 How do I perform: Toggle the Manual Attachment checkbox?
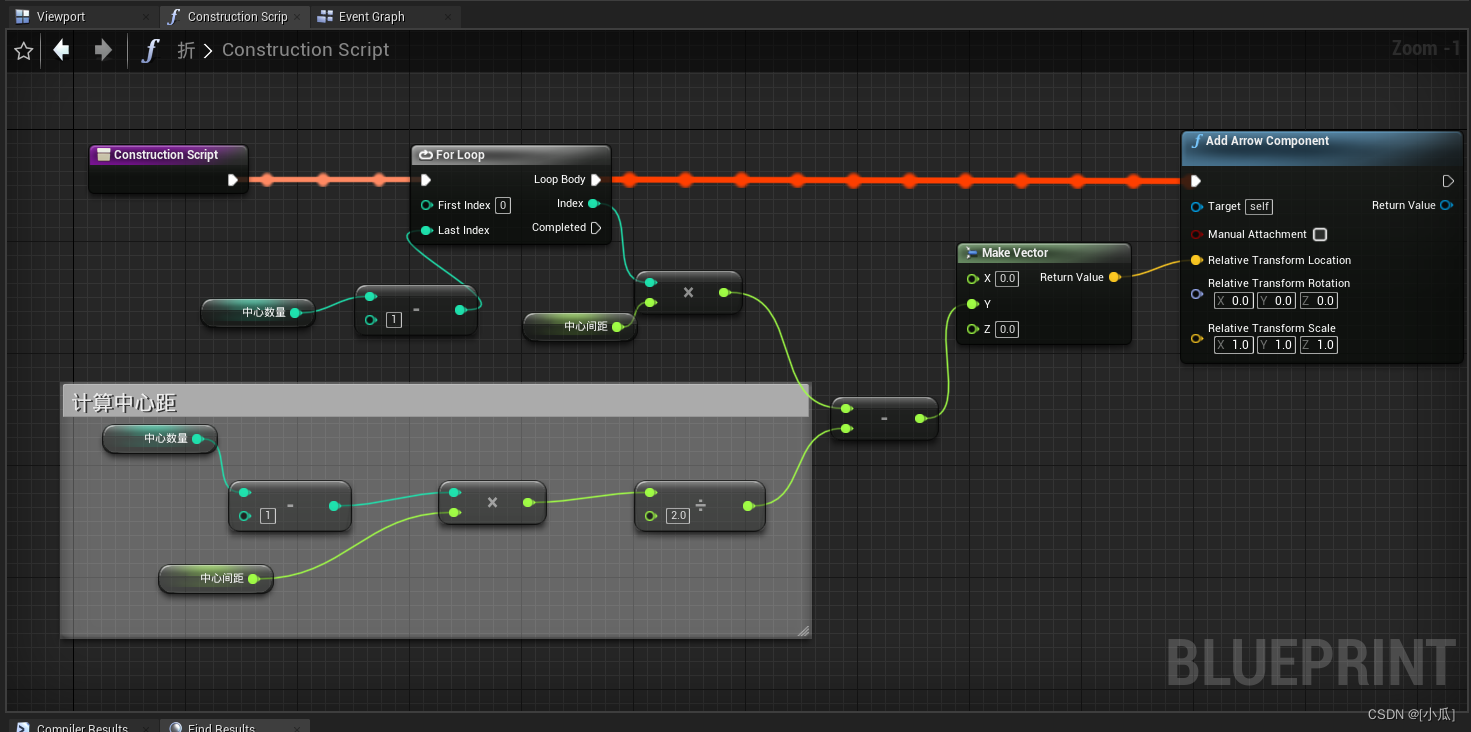coord(1320,234)
